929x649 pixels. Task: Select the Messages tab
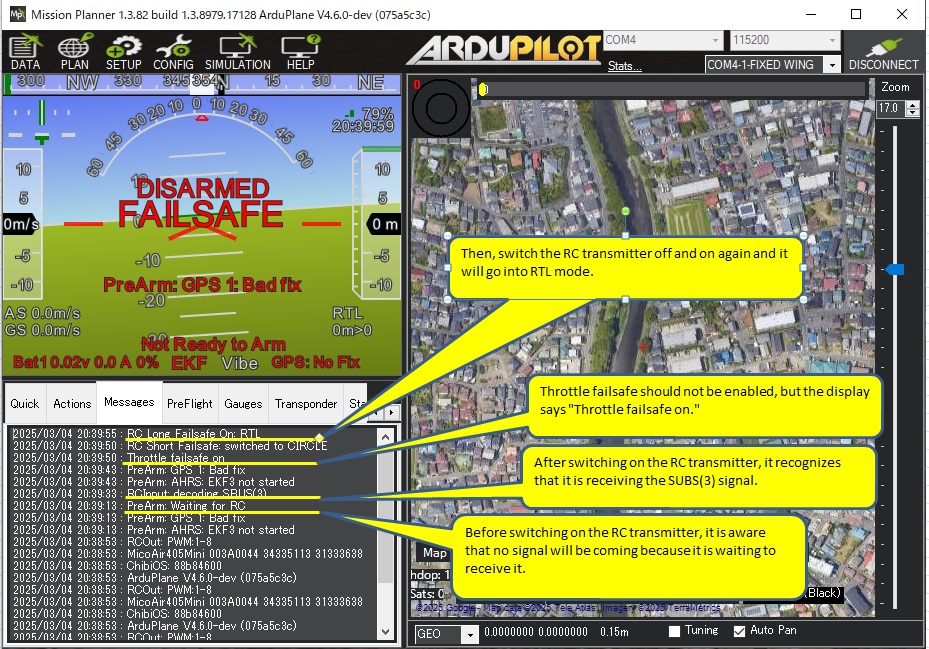[129, 402]
